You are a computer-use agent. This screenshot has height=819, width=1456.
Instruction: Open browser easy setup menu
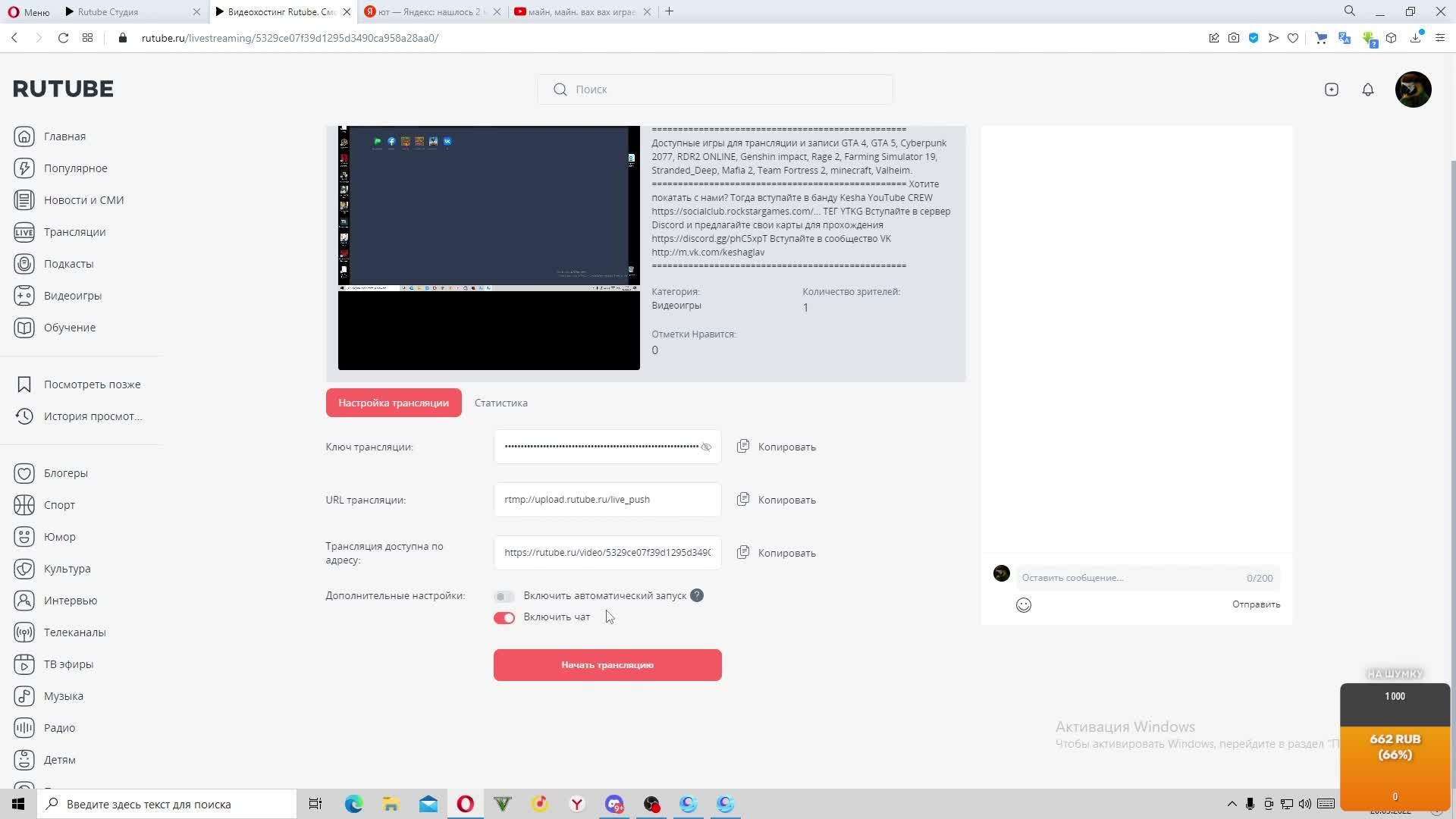[x=1439, y=38]
